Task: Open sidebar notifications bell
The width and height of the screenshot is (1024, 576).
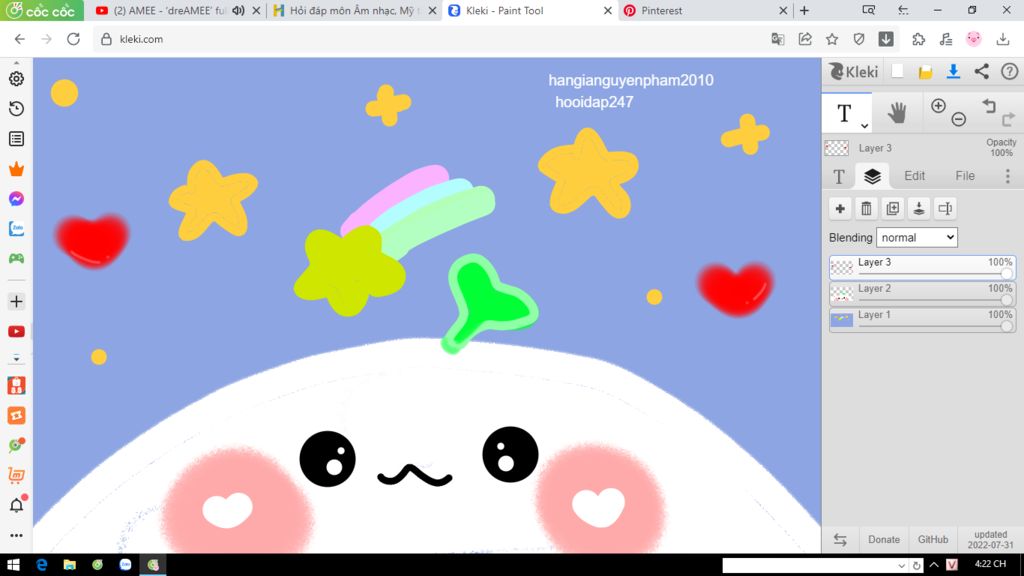Action: pos(17,504)
